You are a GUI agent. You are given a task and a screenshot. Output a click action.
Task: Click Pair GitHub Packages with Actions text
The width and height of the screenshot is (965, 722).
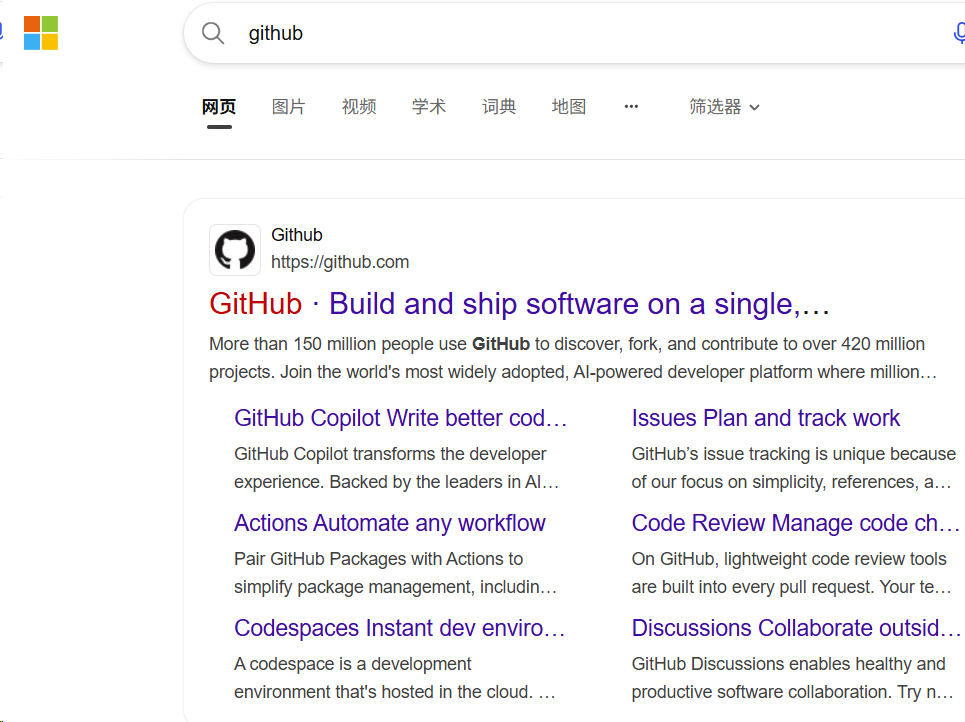(395, 573)
